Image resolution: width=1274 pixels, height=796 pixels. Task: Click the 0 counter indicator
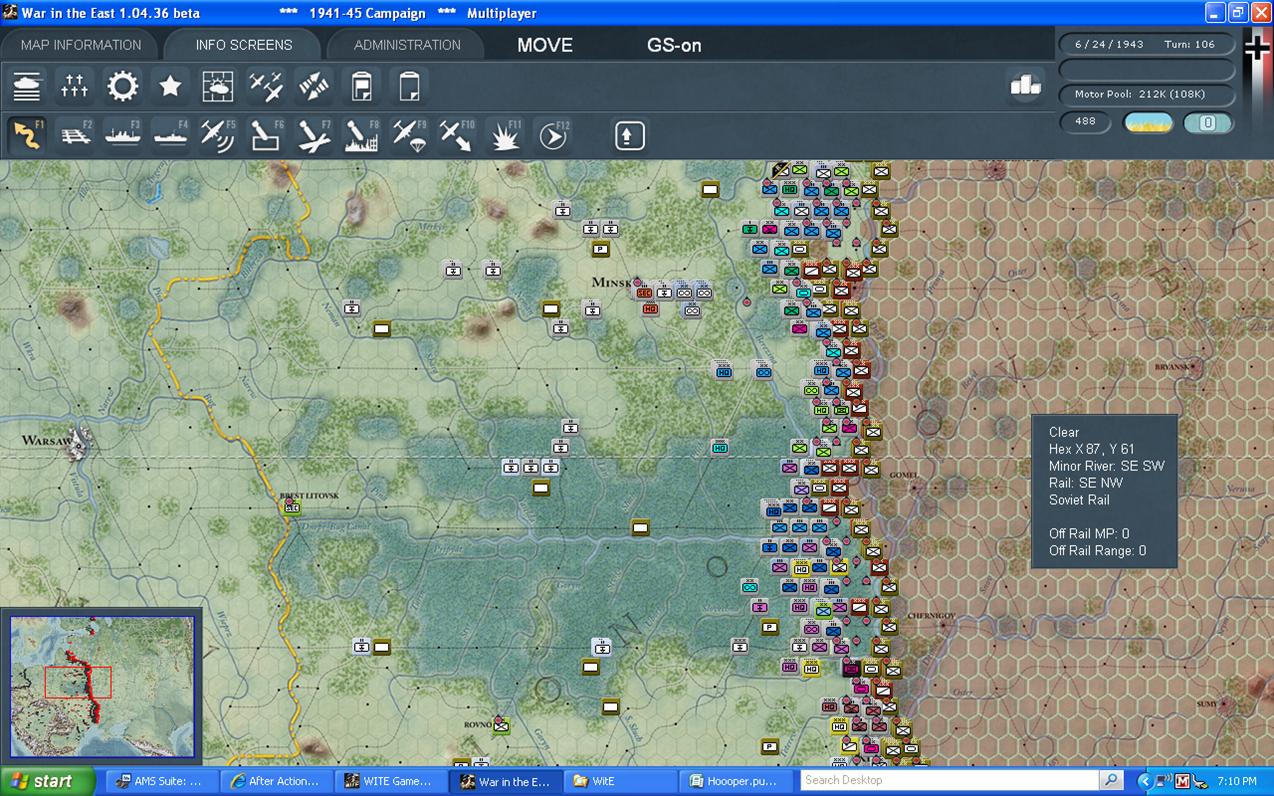1207,122
